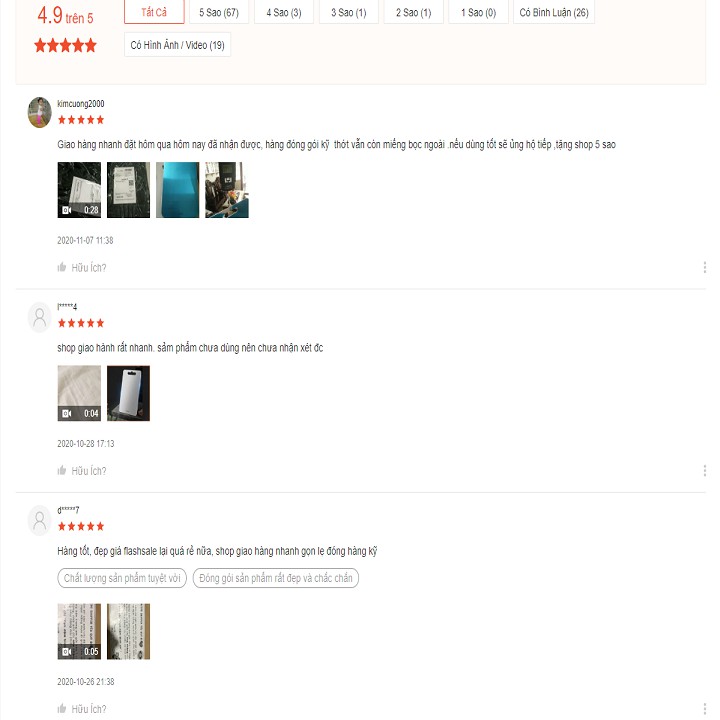Open kimcuong2000's profile avatar

click(39, 112)
